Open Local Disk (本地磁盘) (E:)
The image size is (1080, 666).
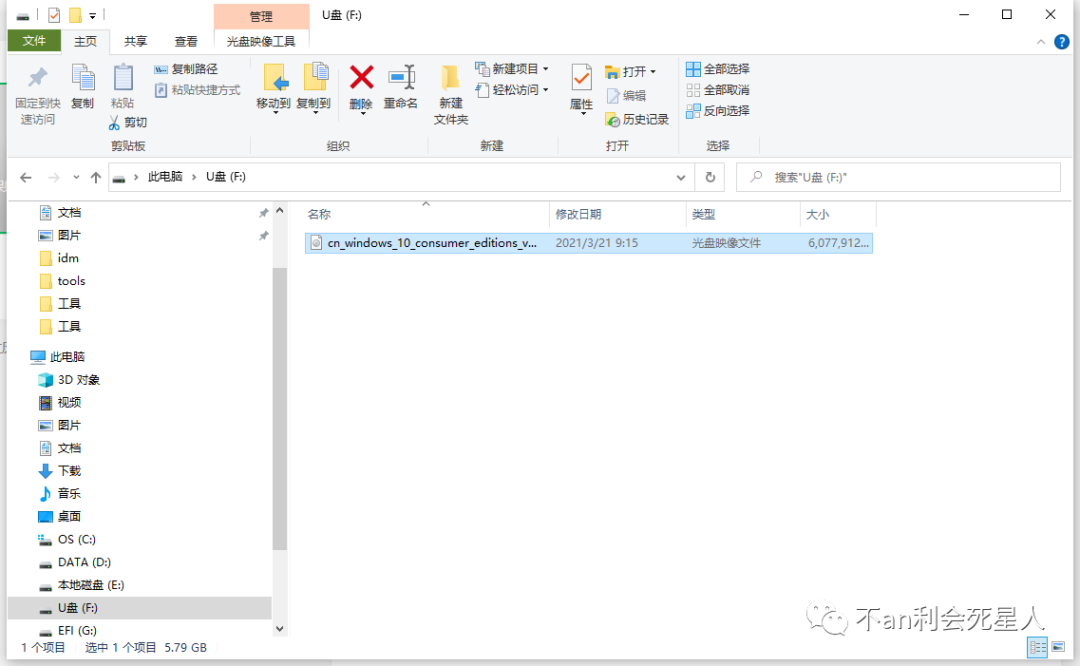pos(90,585)
